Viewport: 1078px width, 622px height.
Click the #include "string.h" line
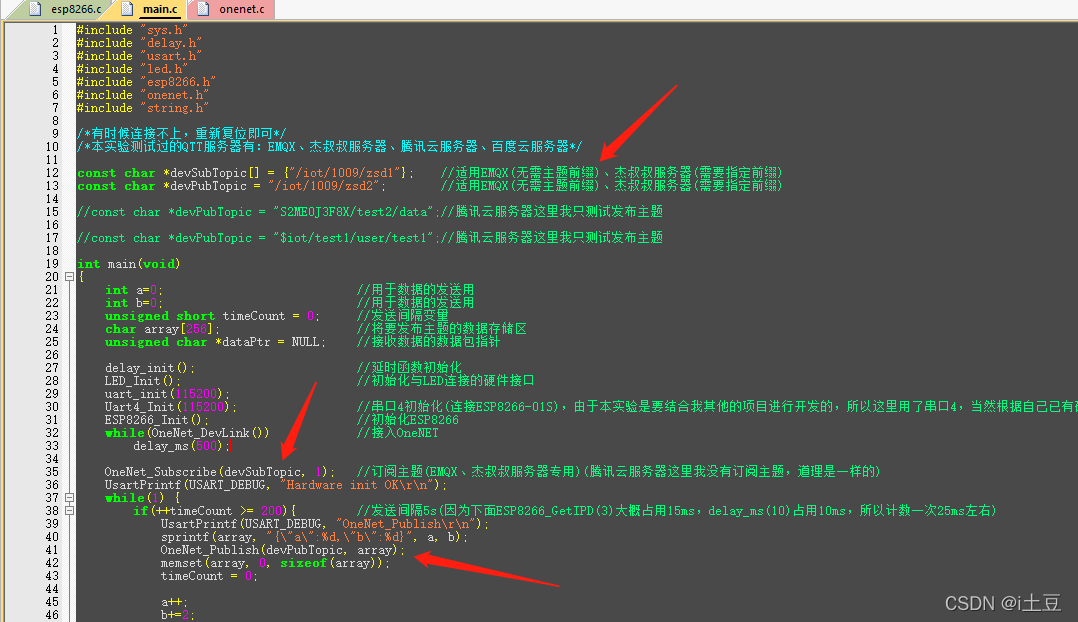[x=143, y=108]
